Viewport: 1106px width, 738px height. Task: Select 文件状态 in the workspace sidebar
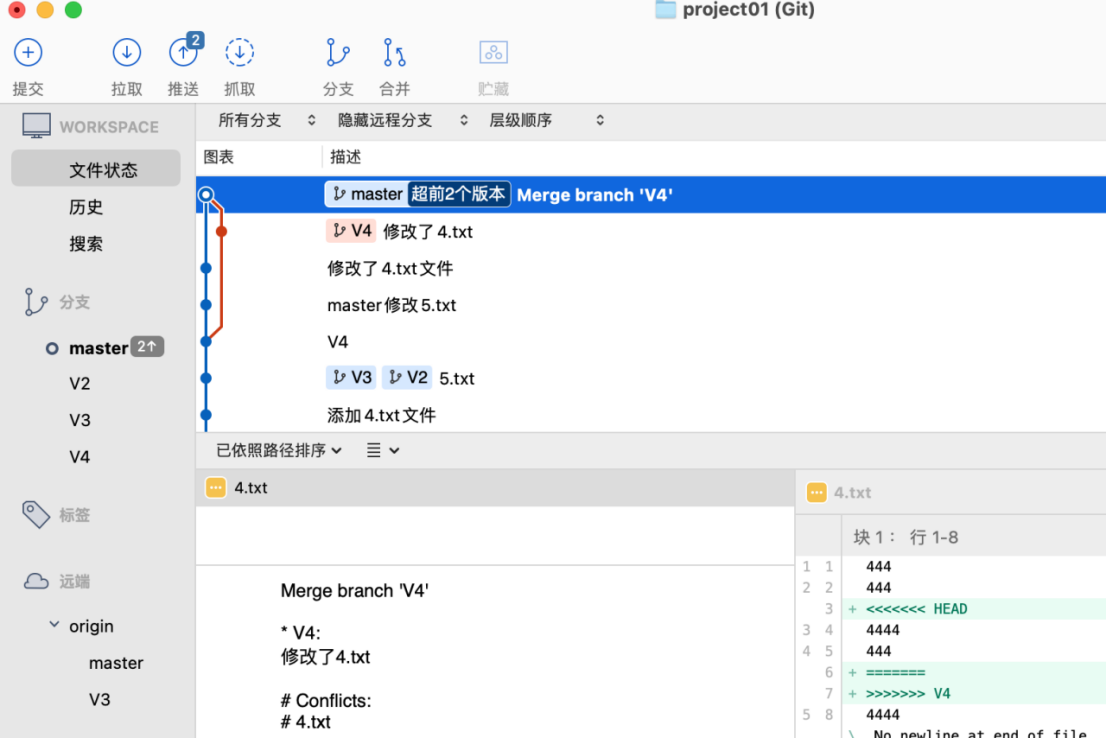96,169
